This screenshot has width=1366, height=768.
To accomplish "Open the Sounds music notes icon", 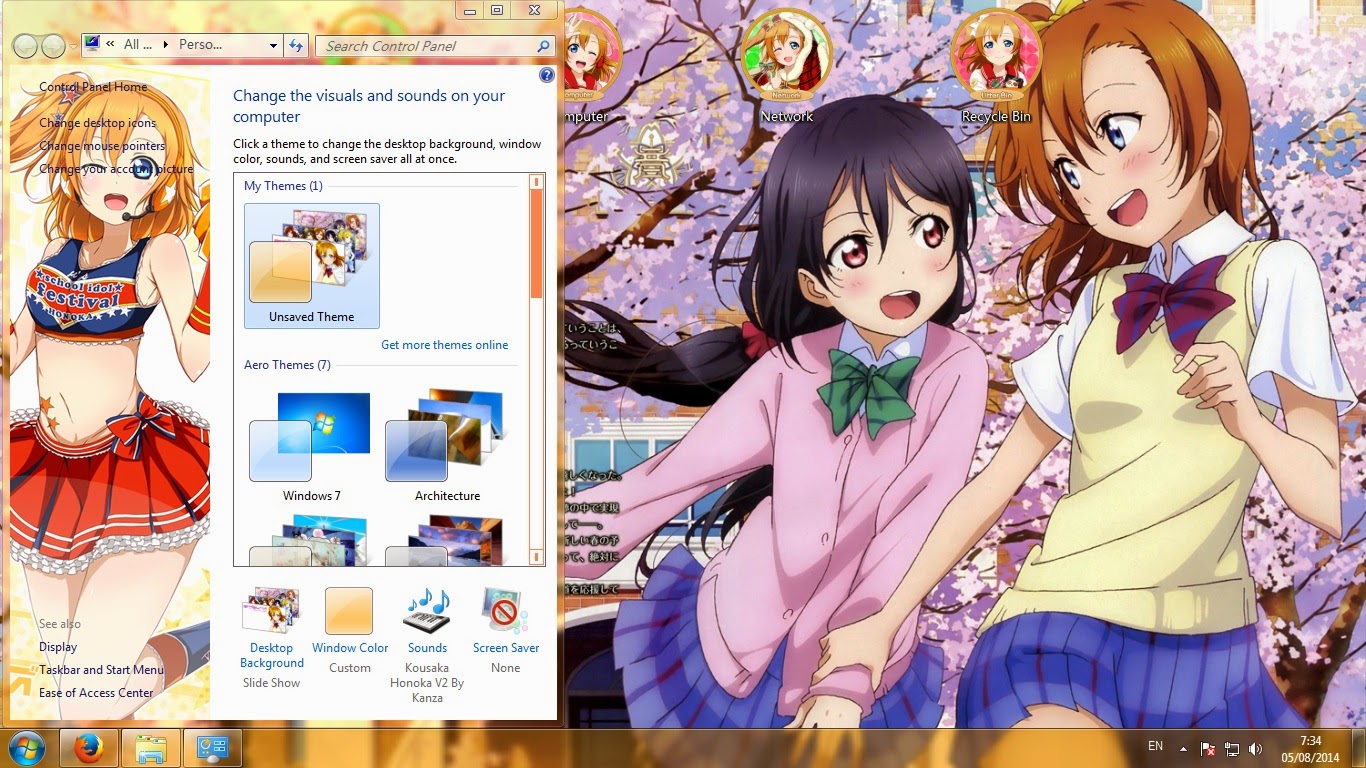I will tap(427, 611).
